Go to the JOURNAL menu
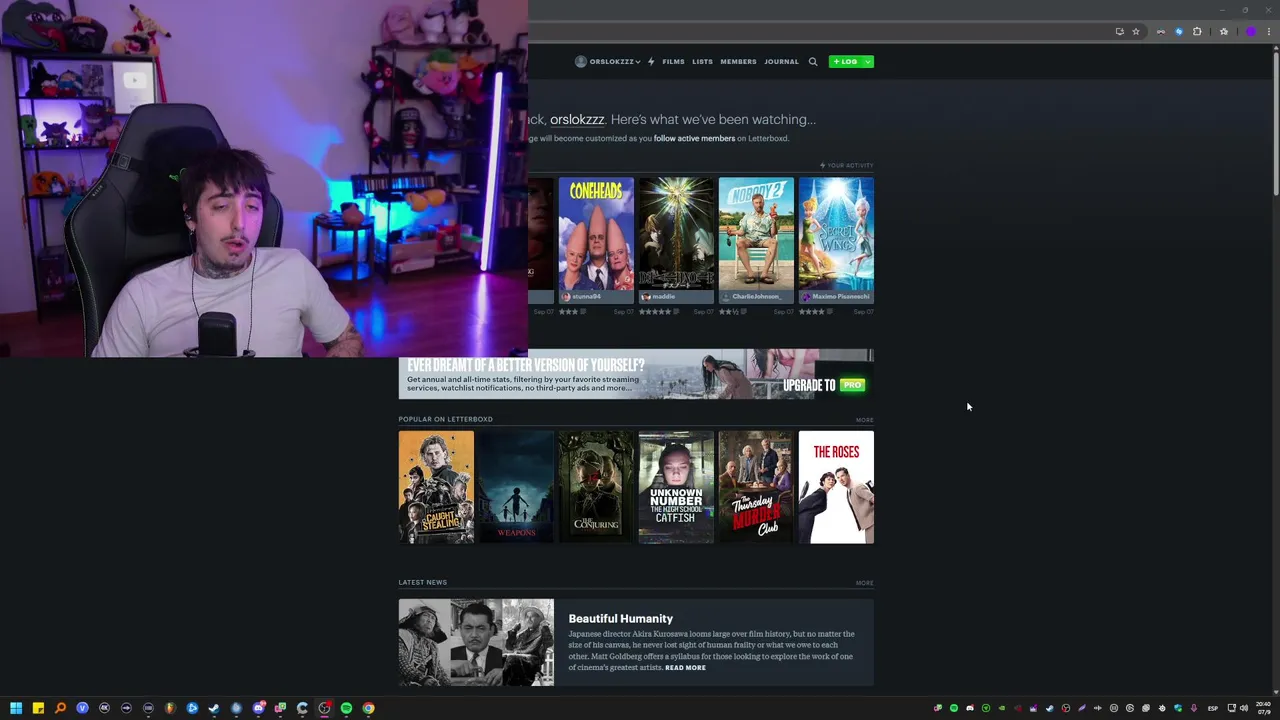Viewport: 1280px width, 720px height. coord(781,62)
